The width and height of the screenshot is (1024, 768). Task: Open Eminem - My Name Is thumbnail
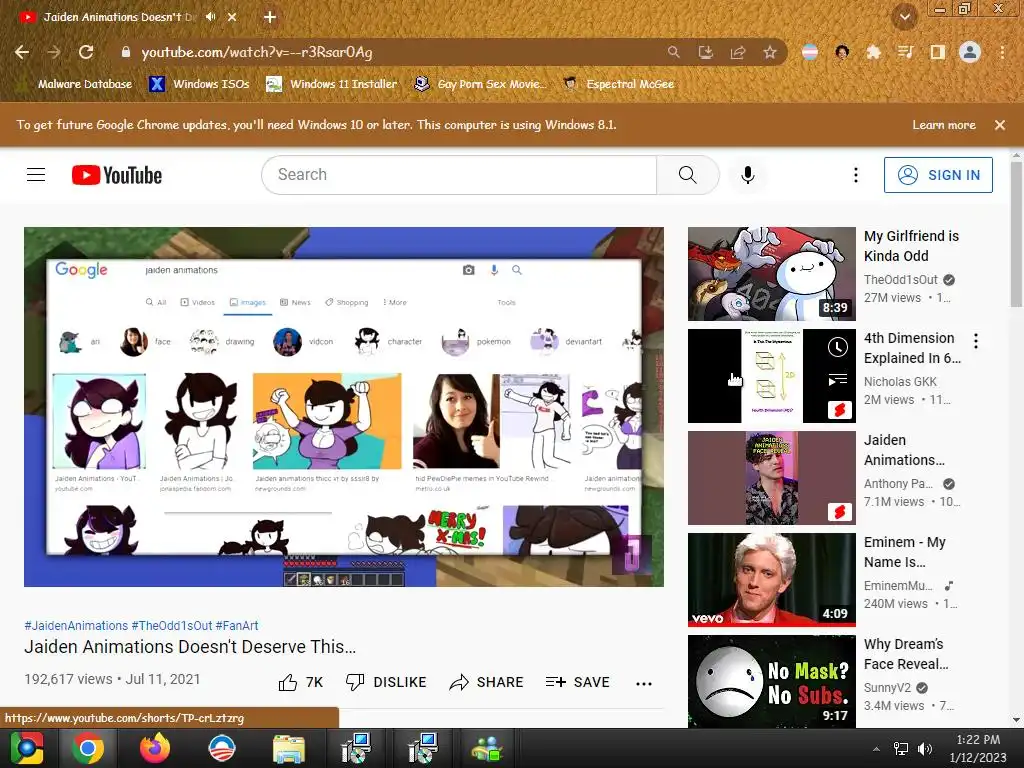click(771, 580)
